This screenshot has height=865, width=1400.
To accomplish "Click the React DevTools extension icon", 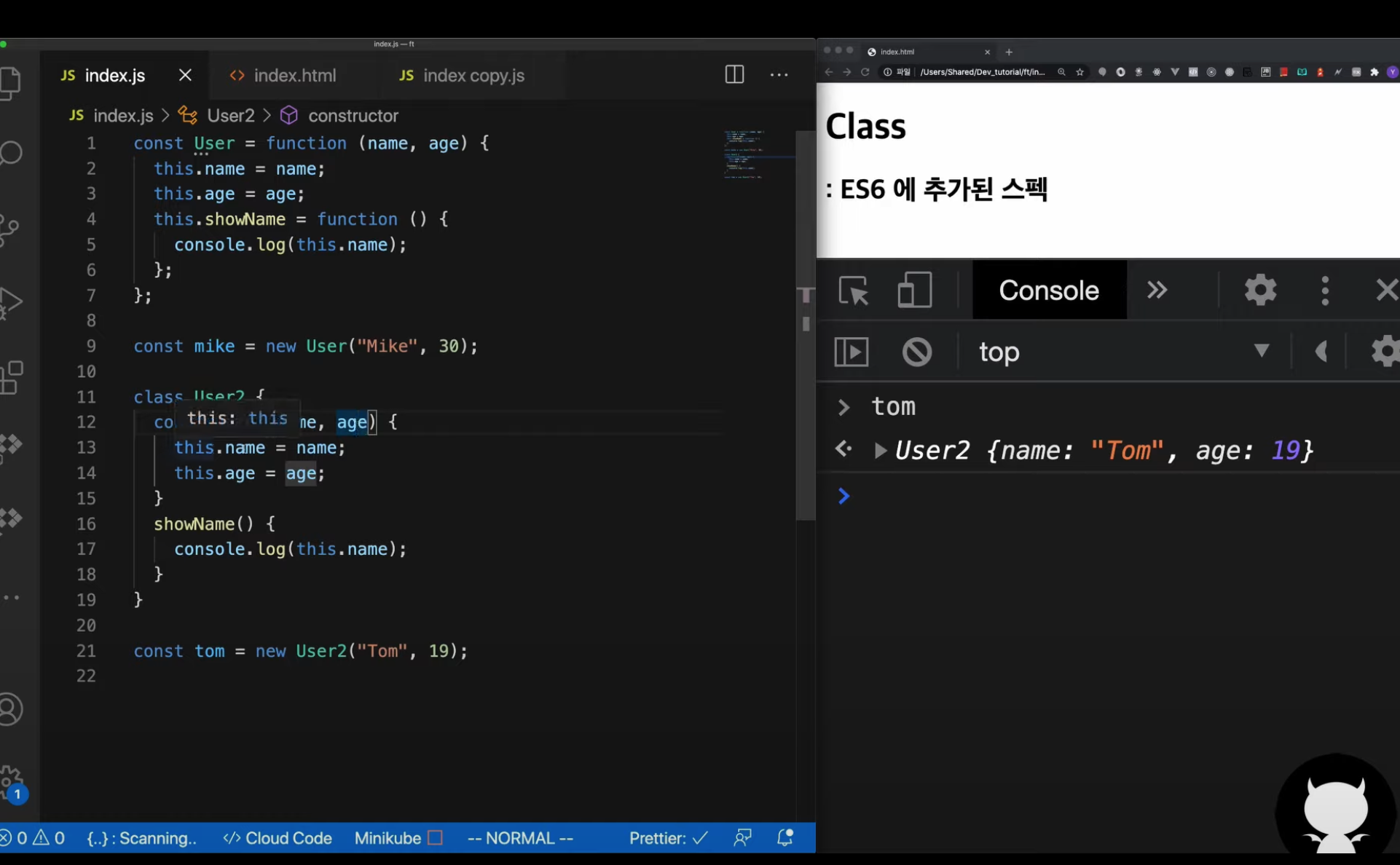I will coord(1157,72).
